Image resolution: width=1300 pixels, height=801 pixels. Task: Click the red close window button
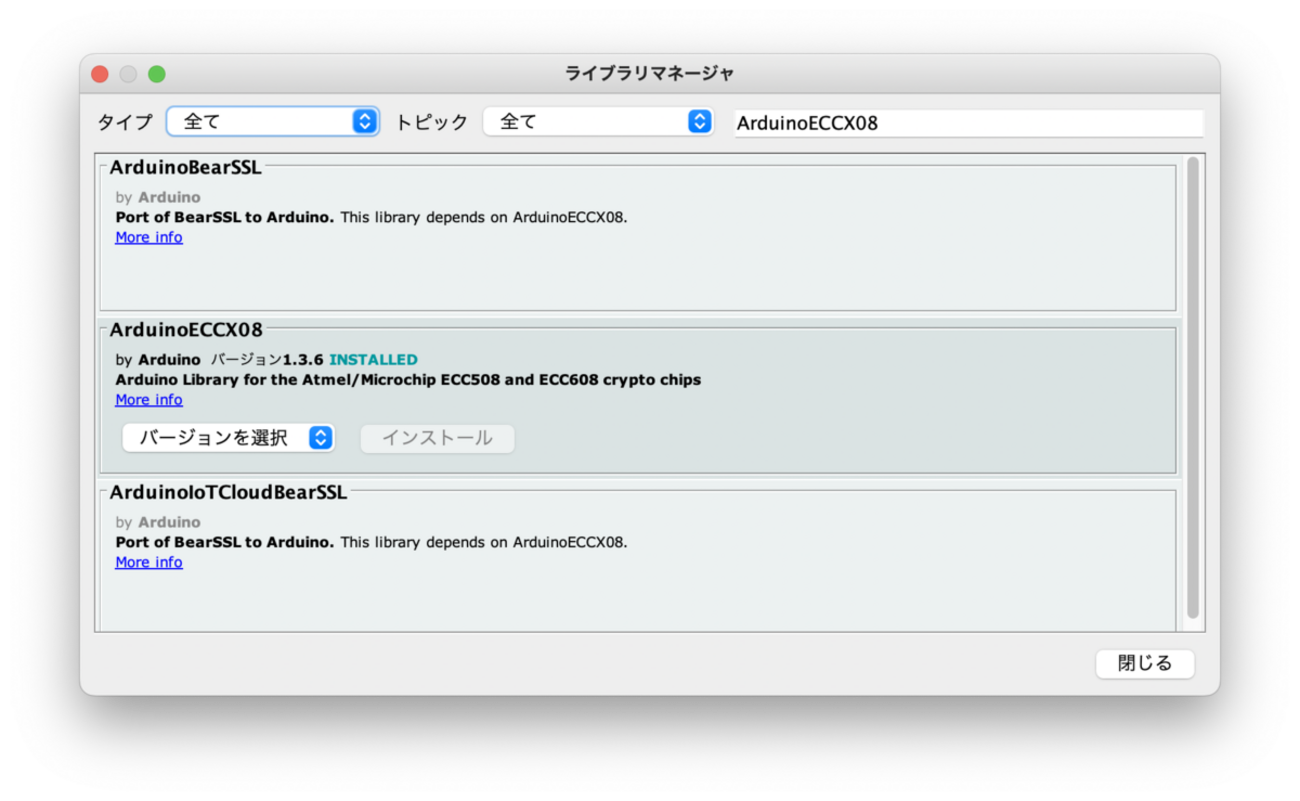coord(100,74)
